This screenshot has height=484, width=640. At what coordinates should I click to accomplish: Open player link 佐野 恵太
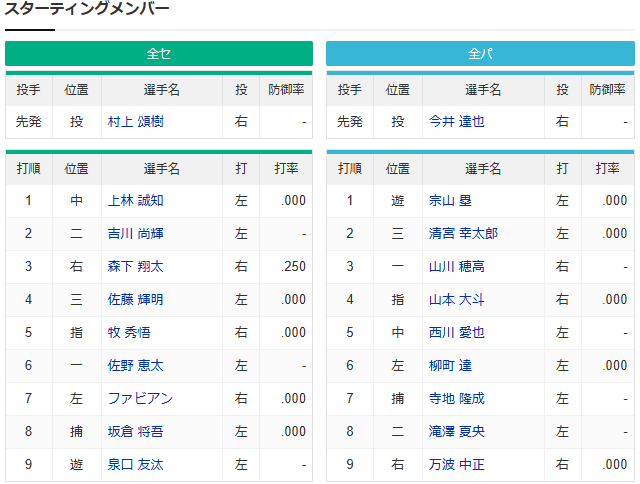[136, 366]
